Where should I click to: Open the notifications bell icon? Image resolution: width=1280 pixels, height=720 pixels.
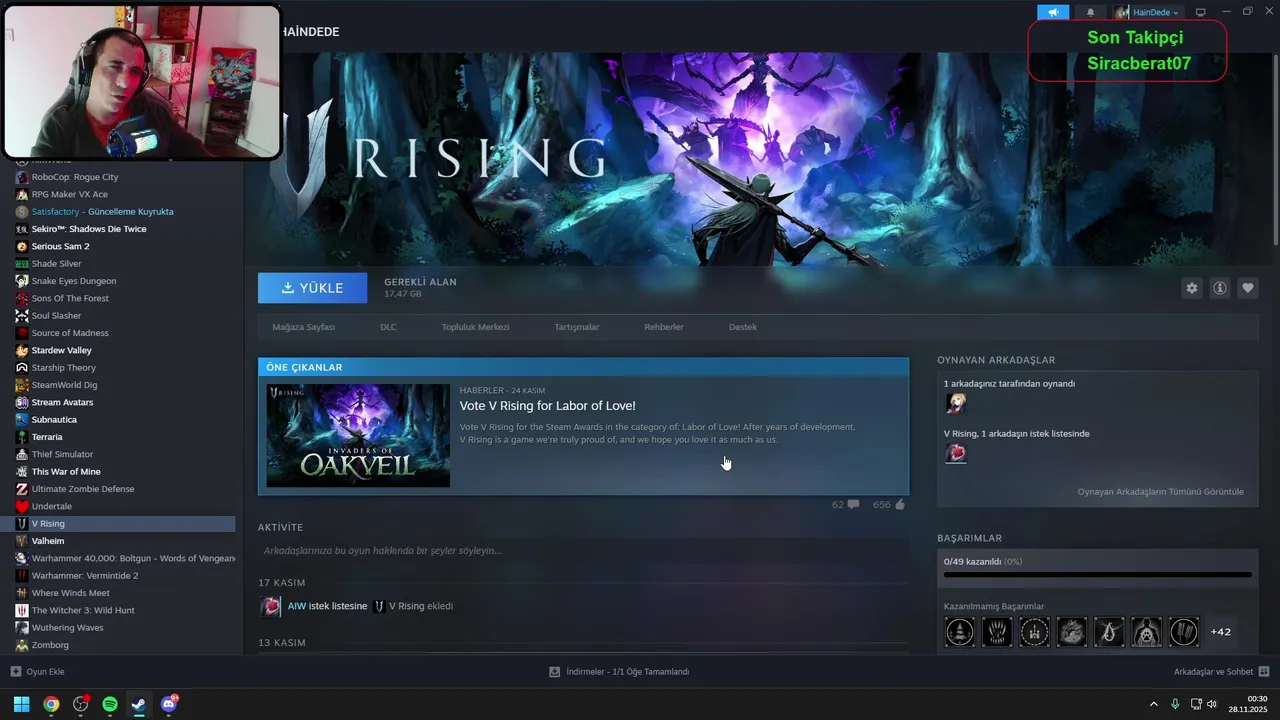coord(1090,12)
